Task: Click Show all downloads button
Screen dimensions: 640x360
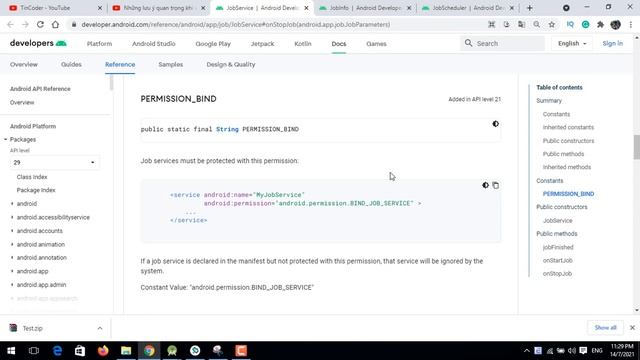Action: pyautogui.click(x=605, y=328)
